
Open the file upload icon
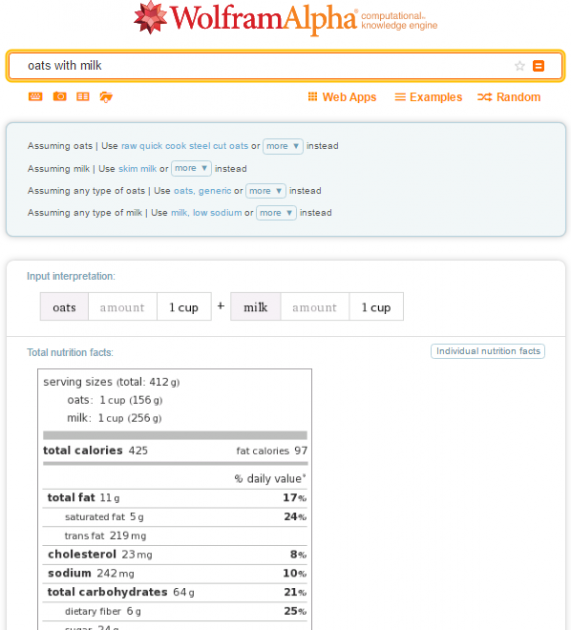(106, 97)
